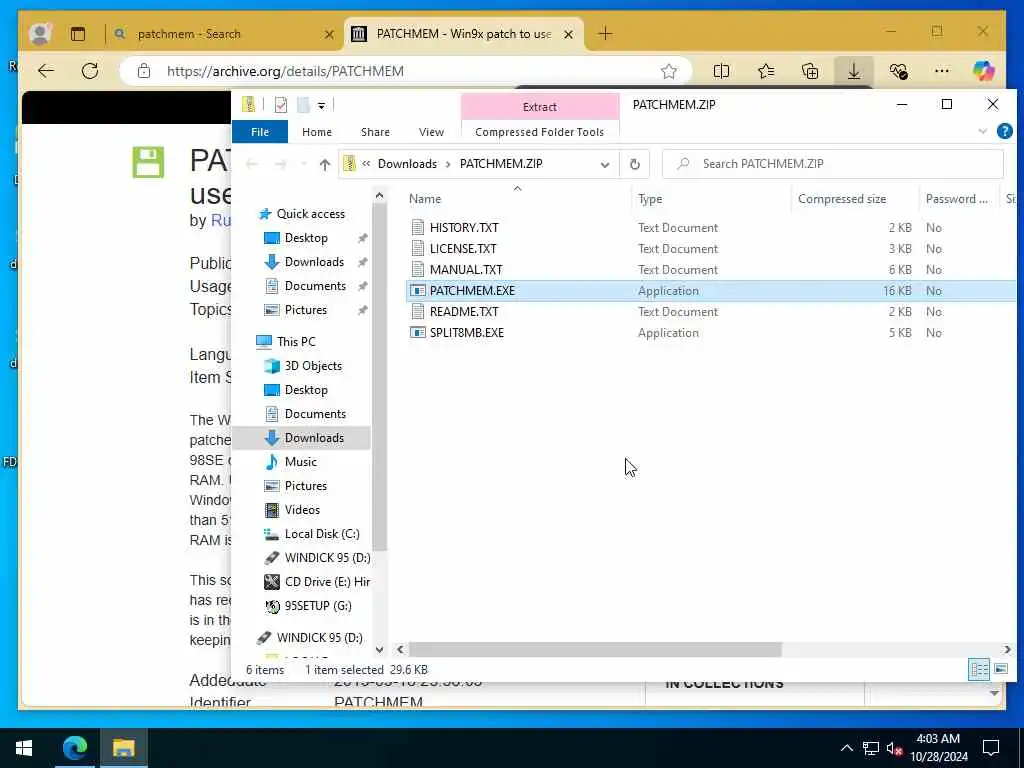Open address bar previous locations dropdown

click(605, 165)
